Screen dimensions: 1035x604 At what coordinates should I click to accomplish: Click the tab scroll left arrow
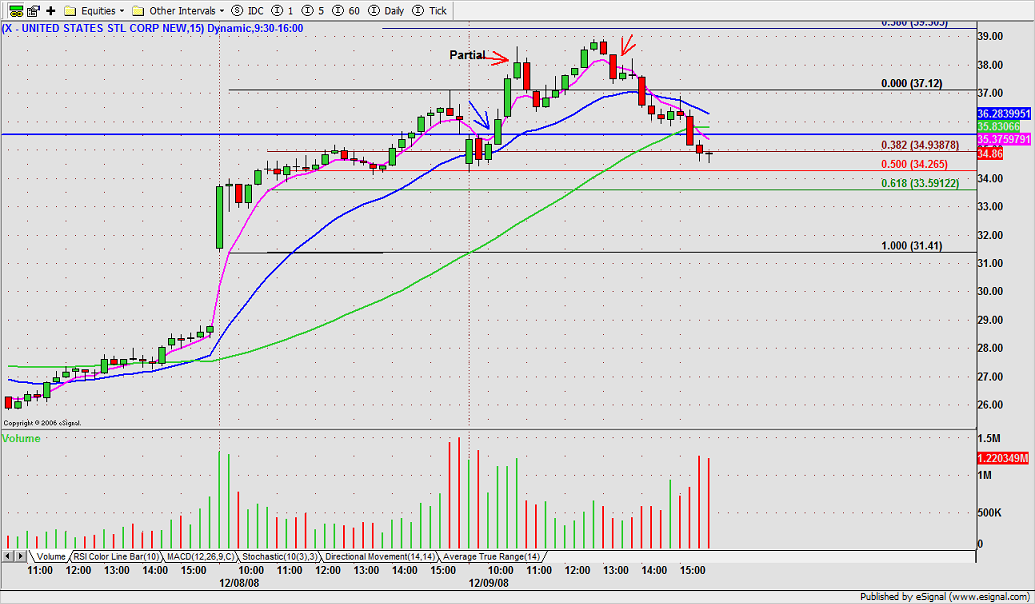click(8, 556)
